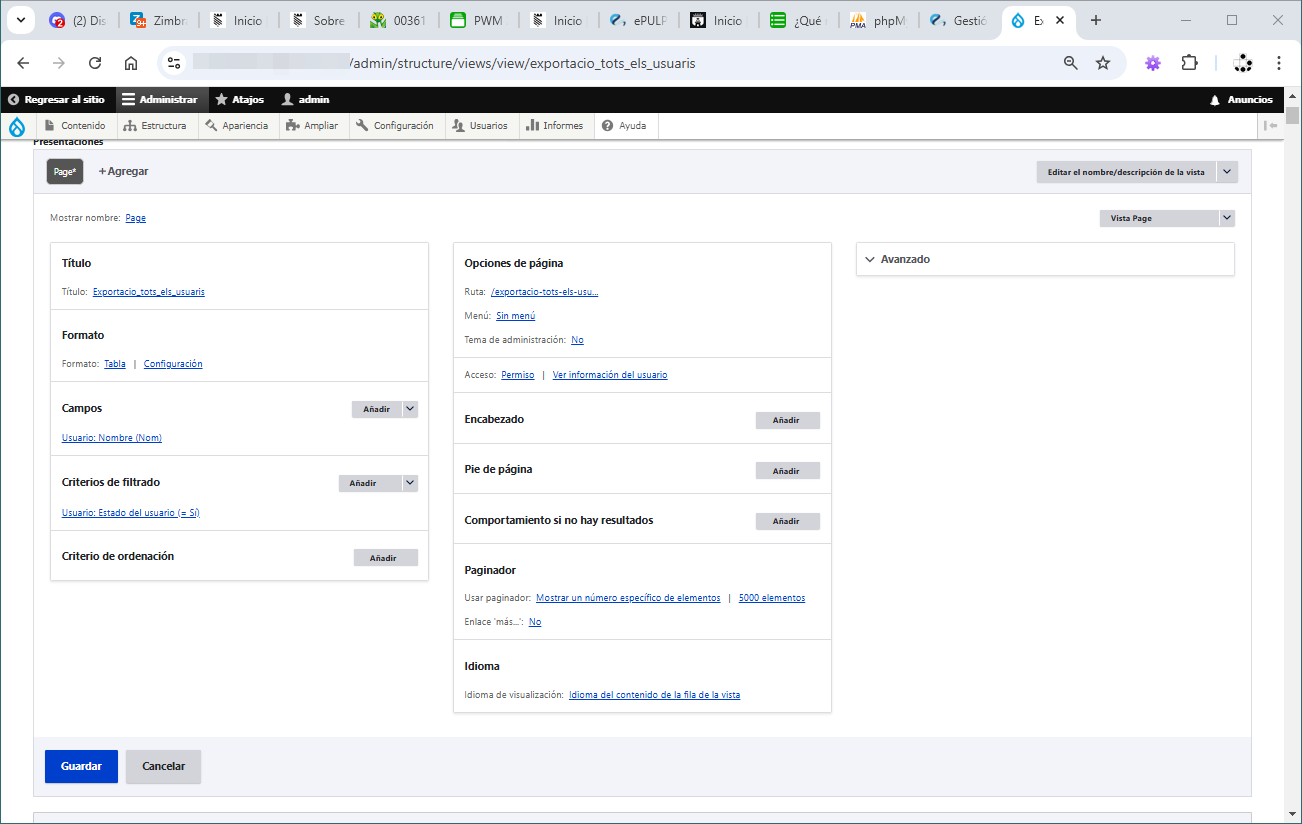The height and width of the screenshot is (824, 1302).
Task: Click the 5000 elementos pager link
Action: coord(772,598)
